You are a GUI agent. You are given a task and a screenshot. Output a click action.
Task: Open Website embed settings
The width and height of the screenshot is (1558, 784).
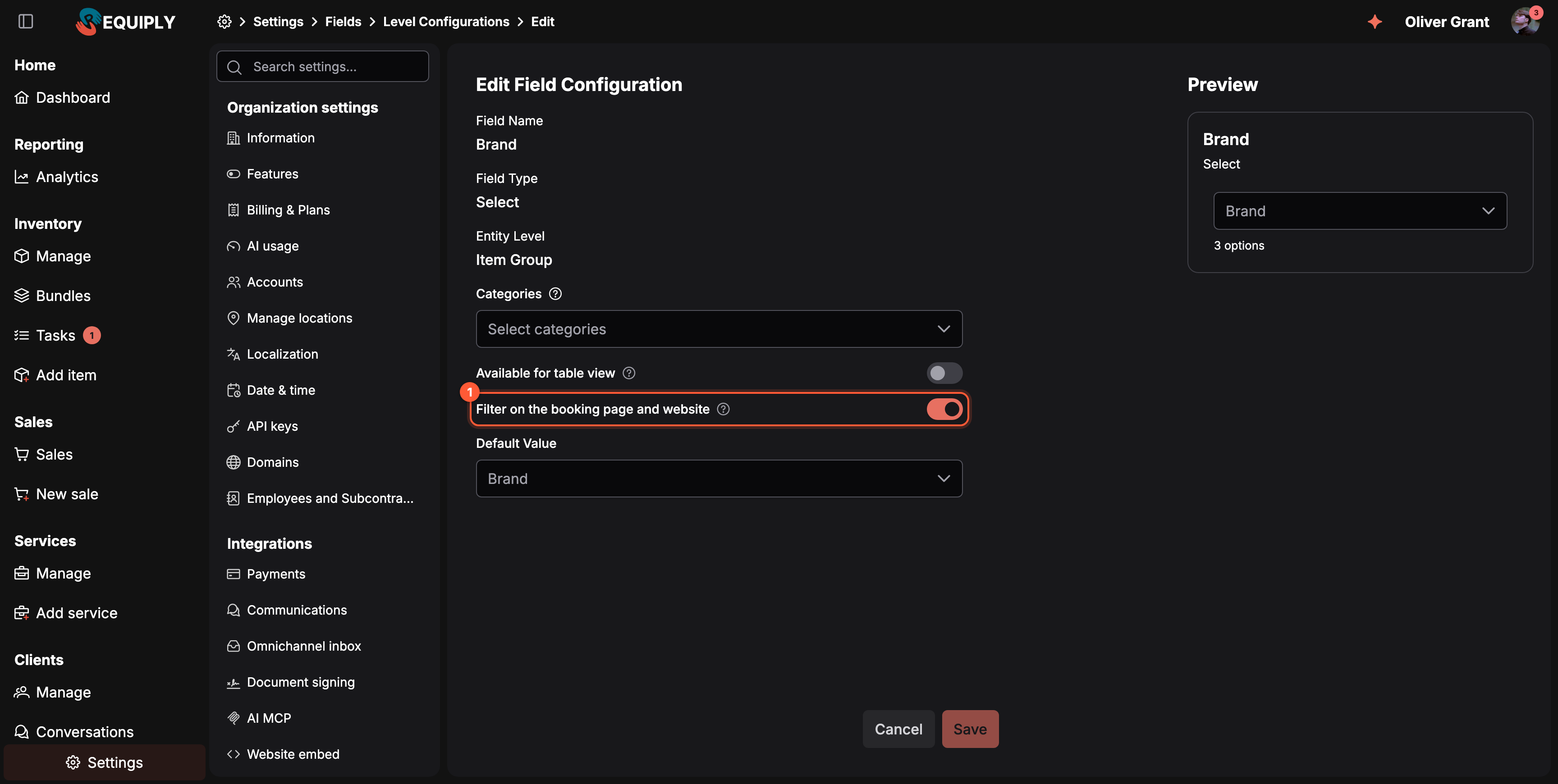pyautogui.click(x=283, y=754)
